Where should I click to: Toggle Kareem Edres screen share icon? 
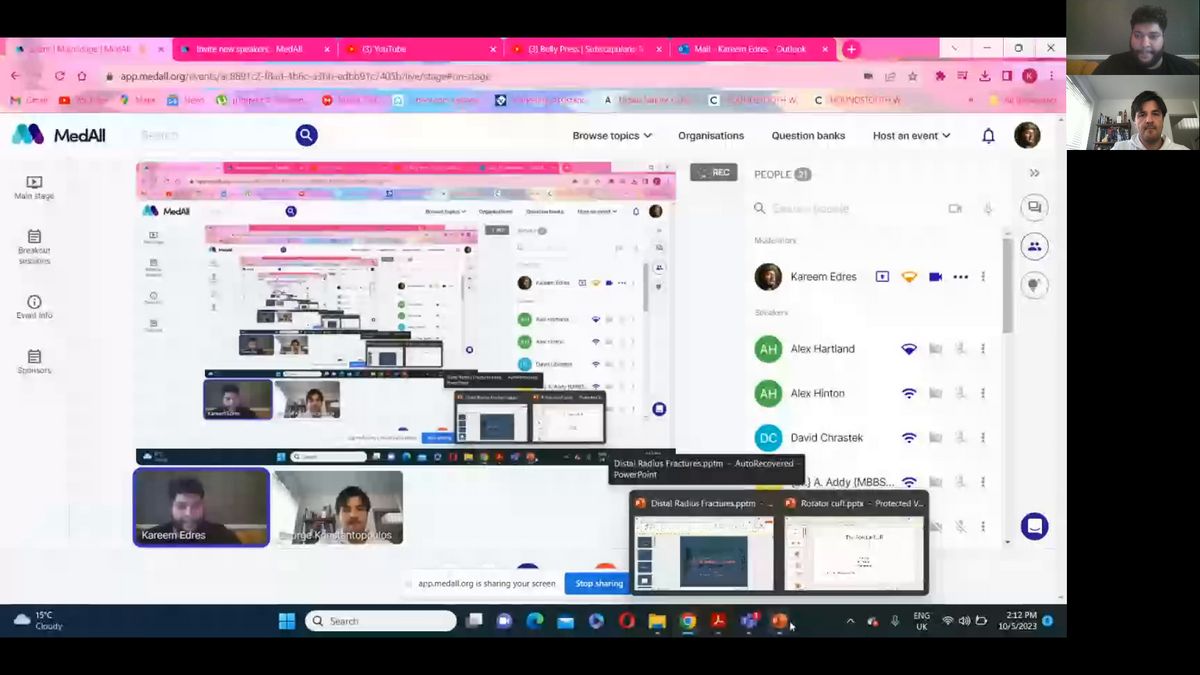click(882, 277)
